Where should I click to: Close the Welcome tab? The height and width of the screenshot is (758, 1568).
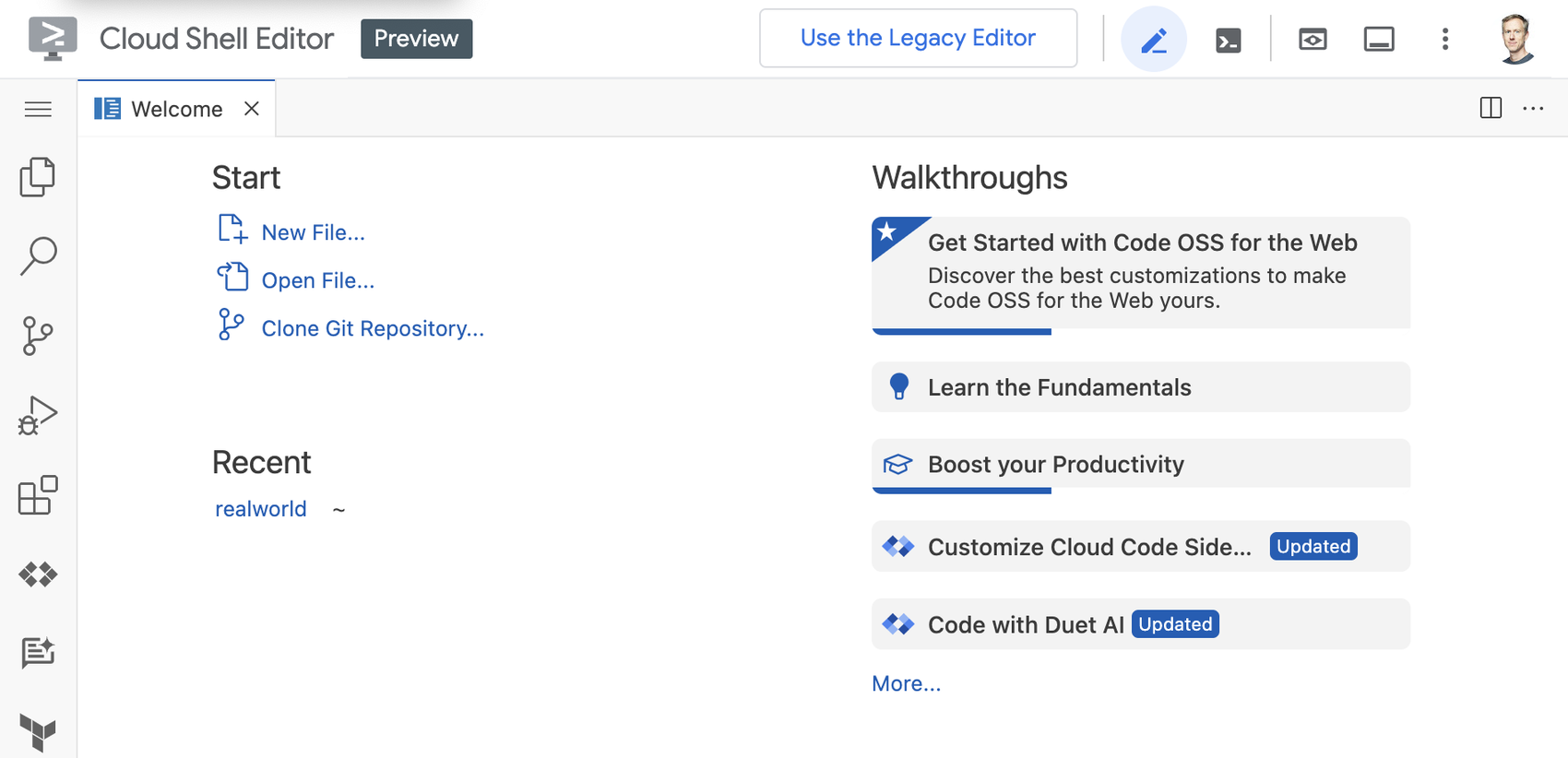point(251,109)
